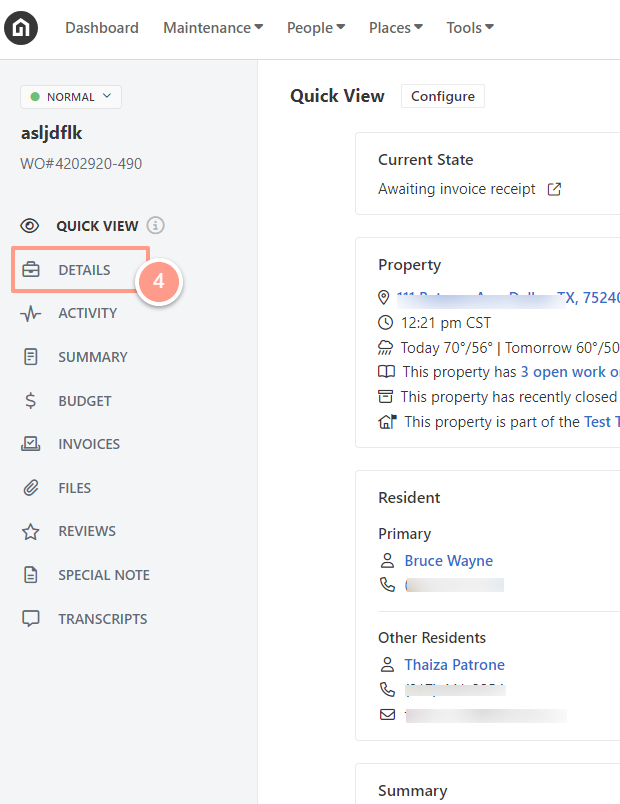This screenshot has height=804, width=620.
Task: Go to the Dashboard menu item
Action: click(102, 28)
